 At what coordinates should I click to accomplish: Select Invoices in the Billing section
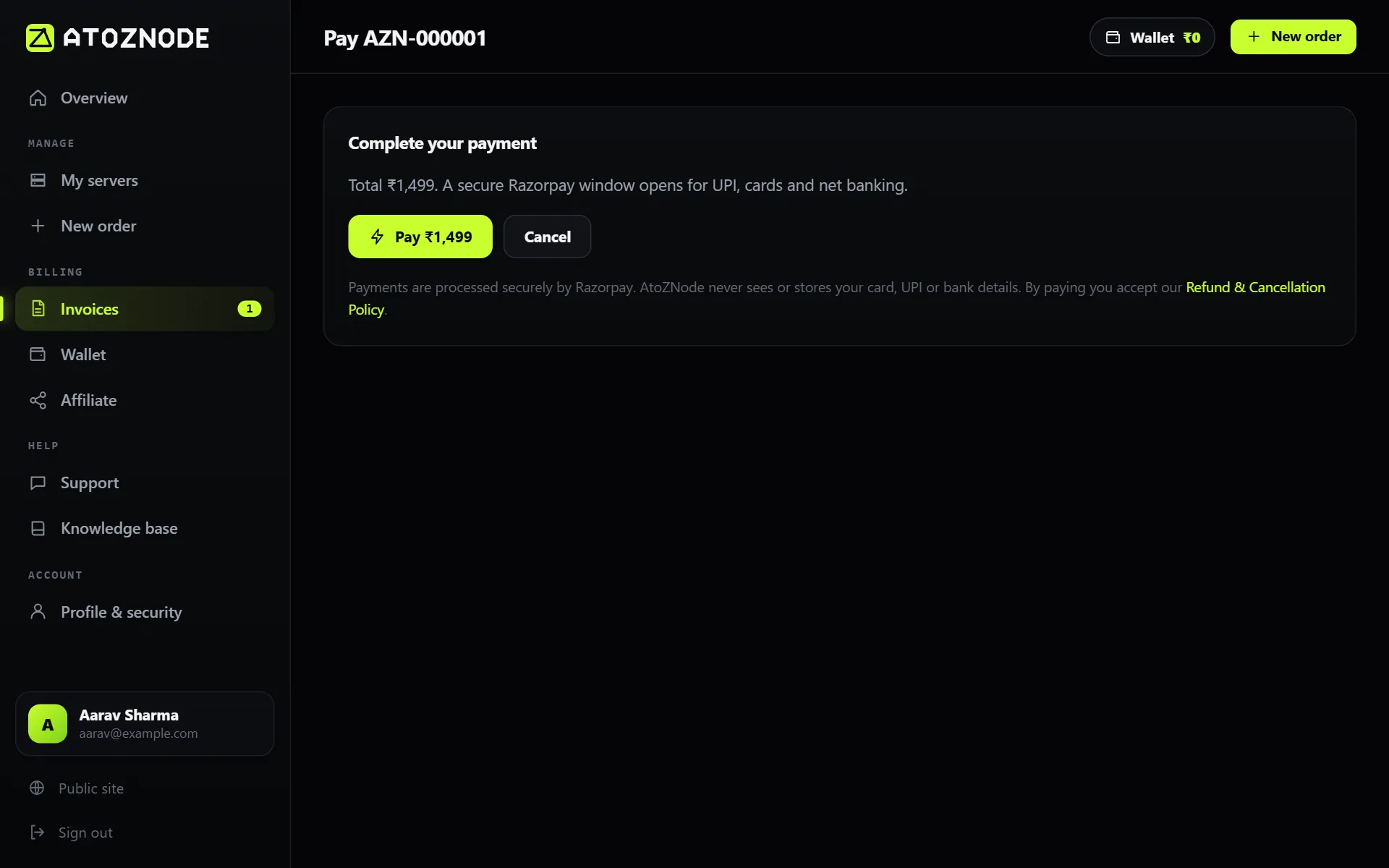[x=145, y=309]
